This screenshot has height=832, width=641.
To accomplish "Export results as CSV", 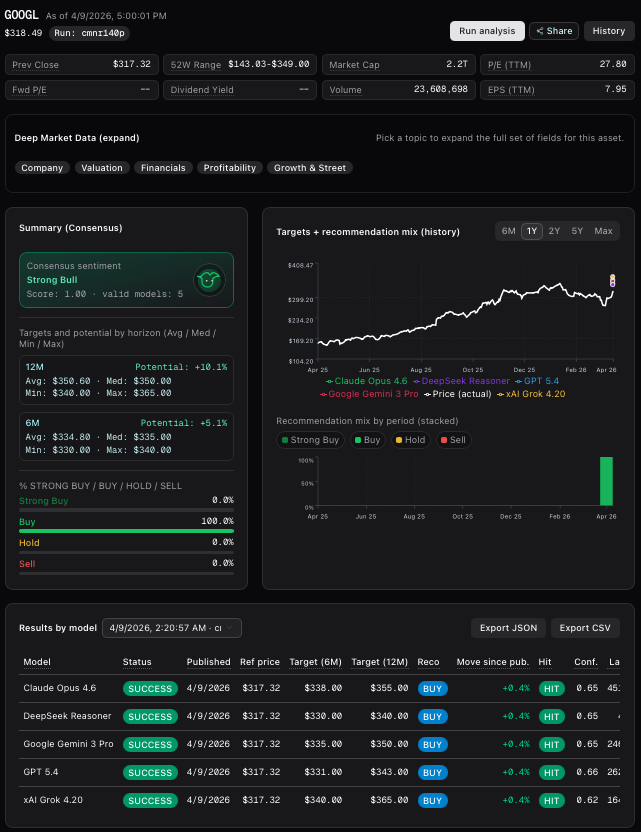I will click(x=585, y=628).
